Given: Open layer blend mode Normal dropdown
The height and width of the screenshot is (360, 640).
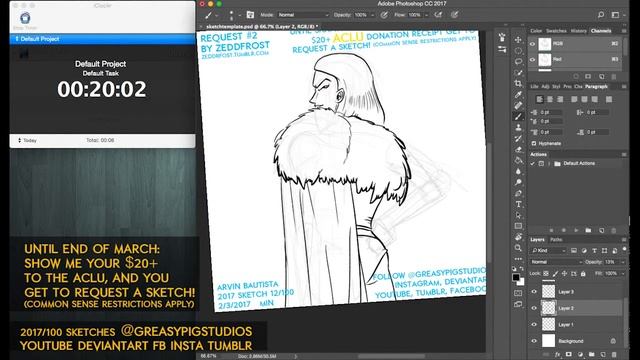Looking at the screenshot, I should [x=556, y=262].
